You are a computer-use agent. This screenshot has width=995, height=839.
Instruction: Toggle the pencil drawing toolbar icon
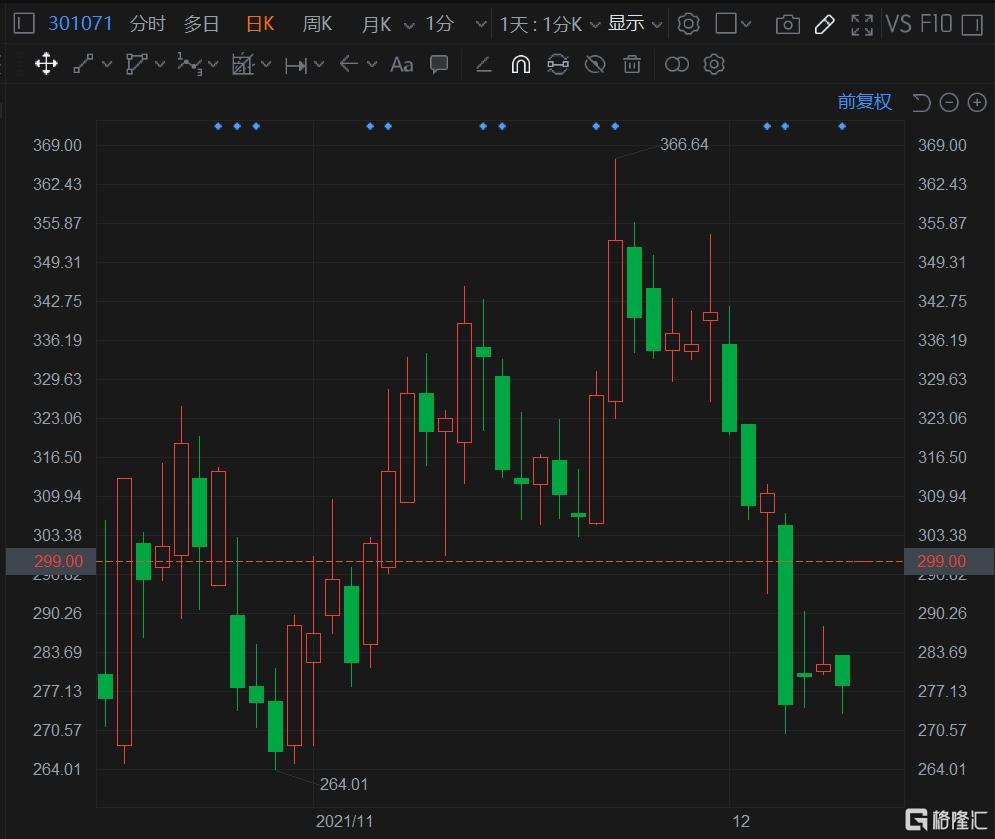(x=824, y=25)
